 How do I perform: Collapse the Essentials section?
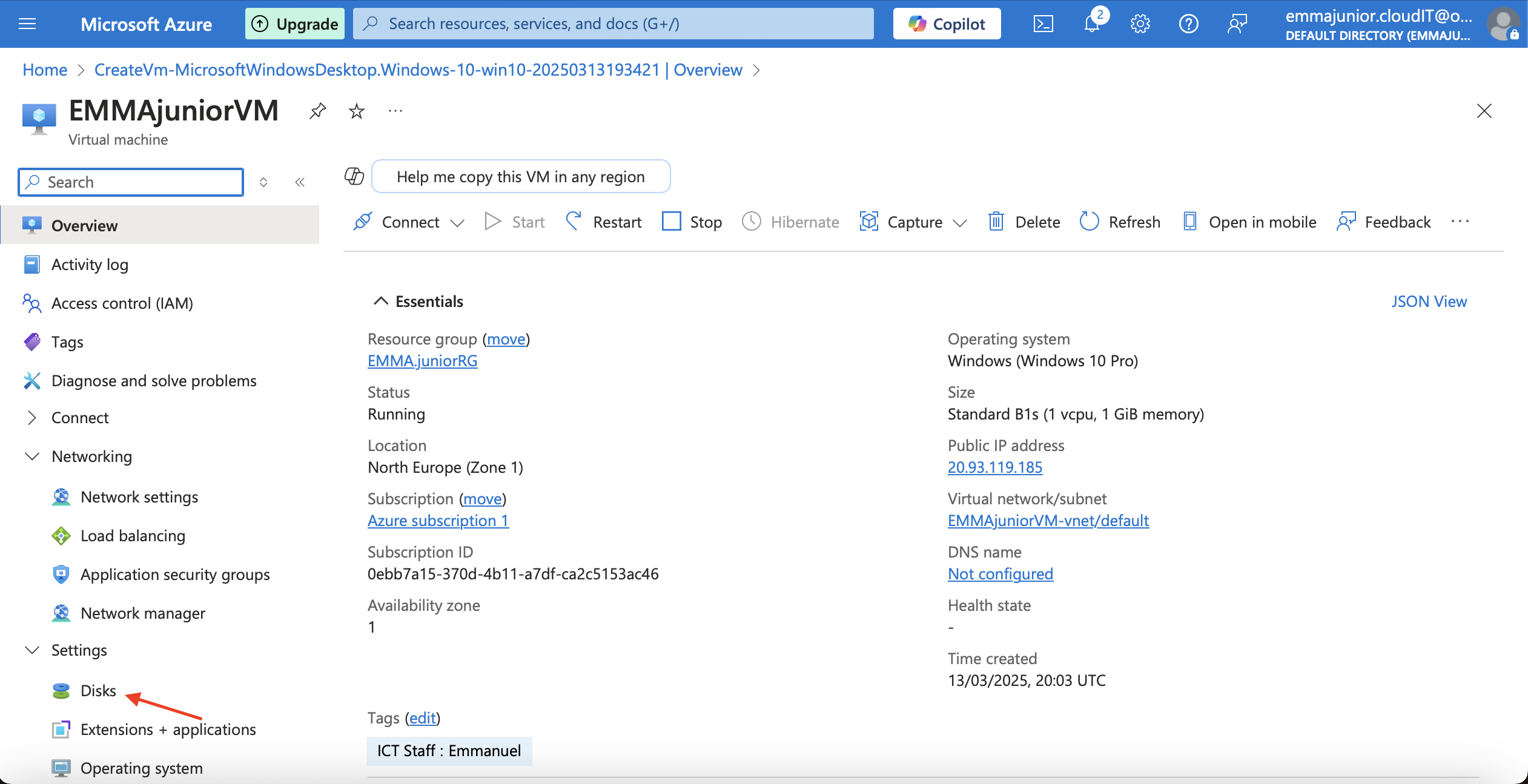[x=418, y=301]
